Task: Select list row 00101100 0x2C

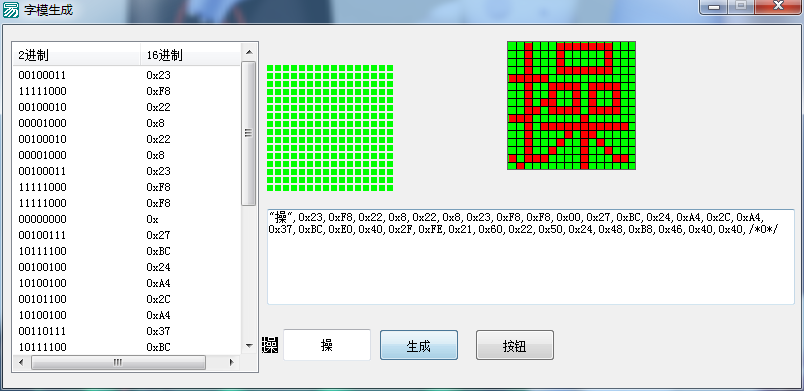Action: point(127,299)
